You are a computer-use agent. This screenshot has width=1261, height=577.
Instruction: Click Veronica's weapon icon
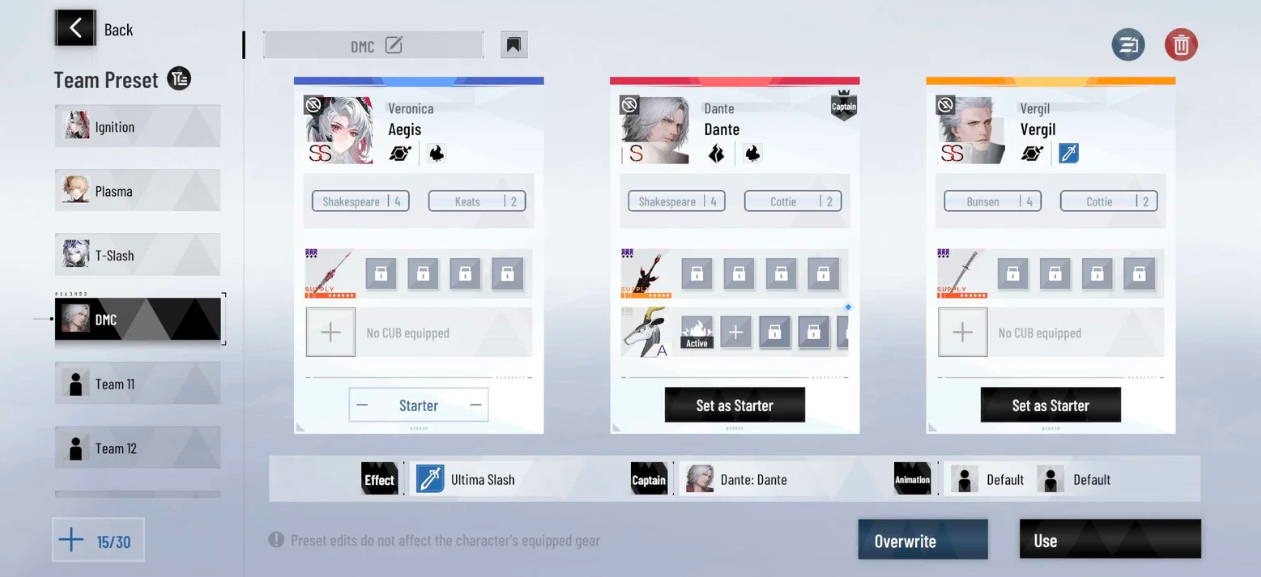pos(330,273)
